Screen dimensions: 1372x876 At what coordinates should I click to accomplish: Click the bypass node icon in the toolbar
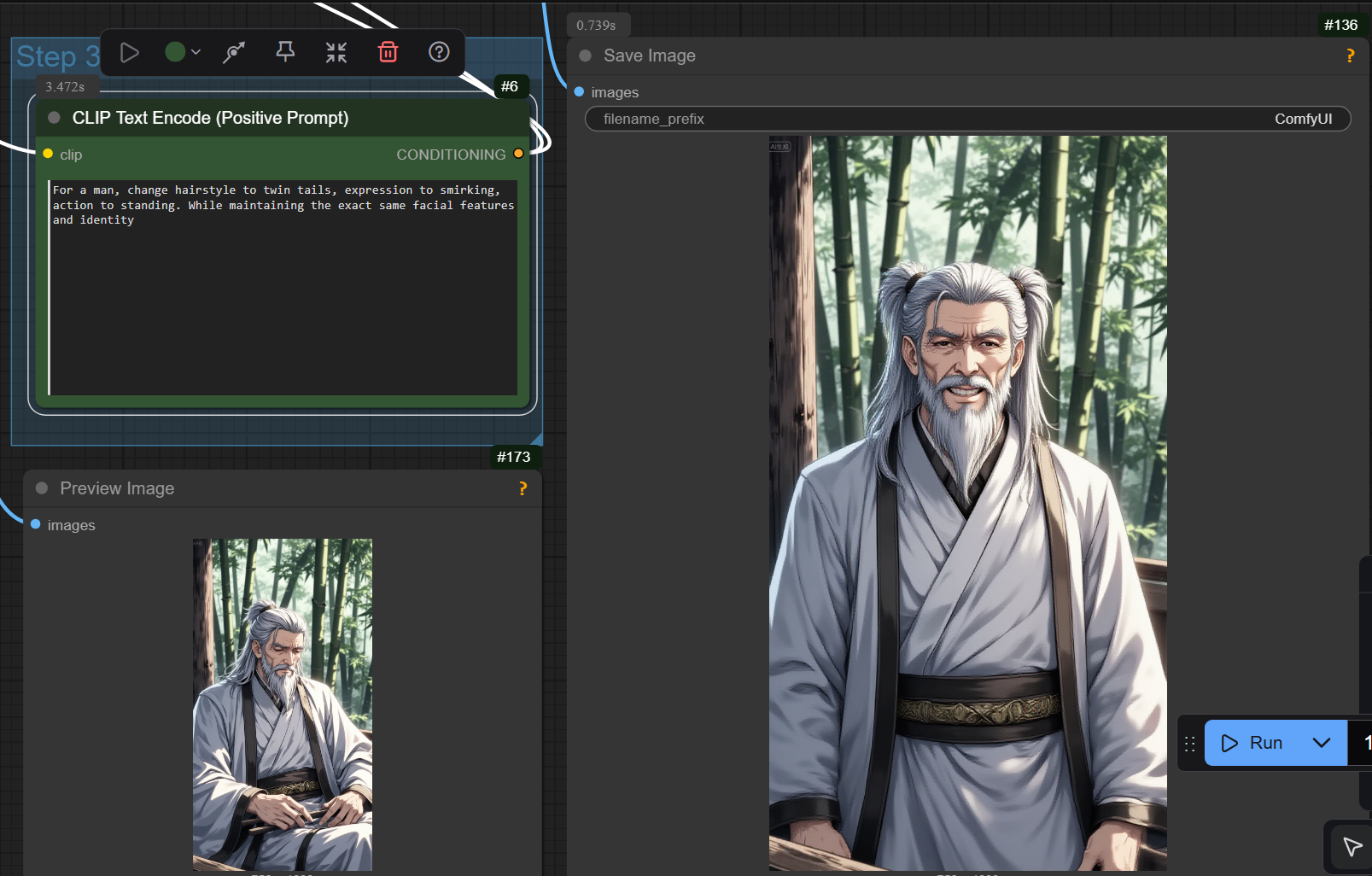click(x=233, y=53)
